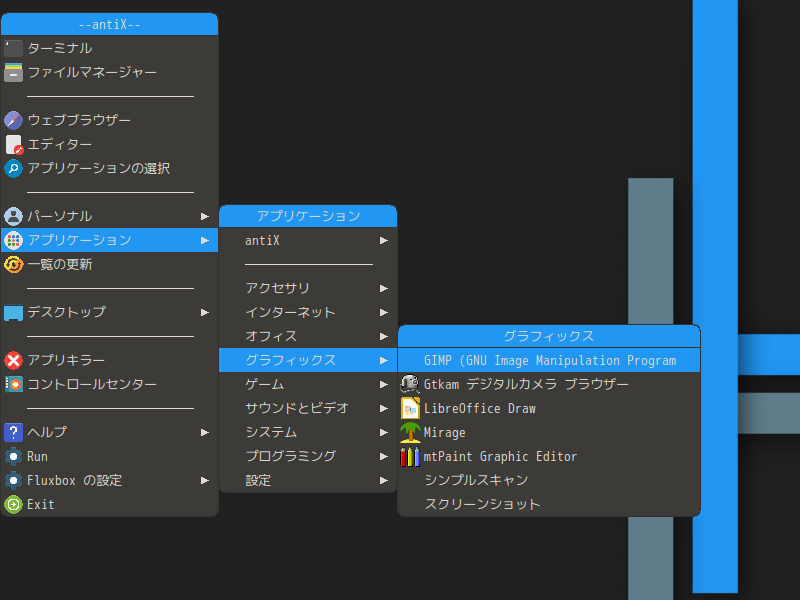Click the Run gear icon

[x=13, y=456]
